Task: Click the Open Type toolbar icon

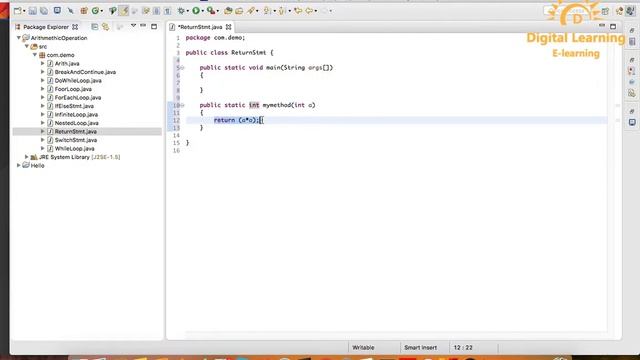Action: click(x=112, y=11)
